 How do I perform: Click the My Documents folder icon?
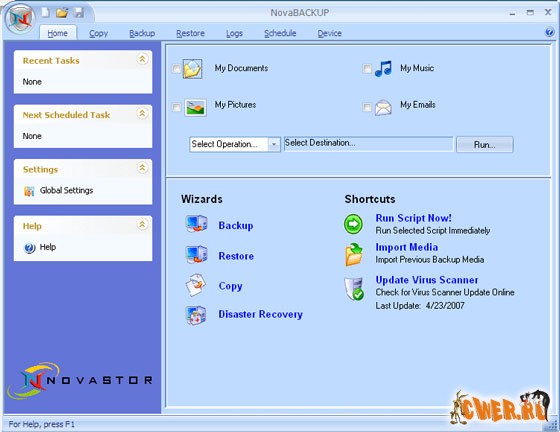point(193,69)
